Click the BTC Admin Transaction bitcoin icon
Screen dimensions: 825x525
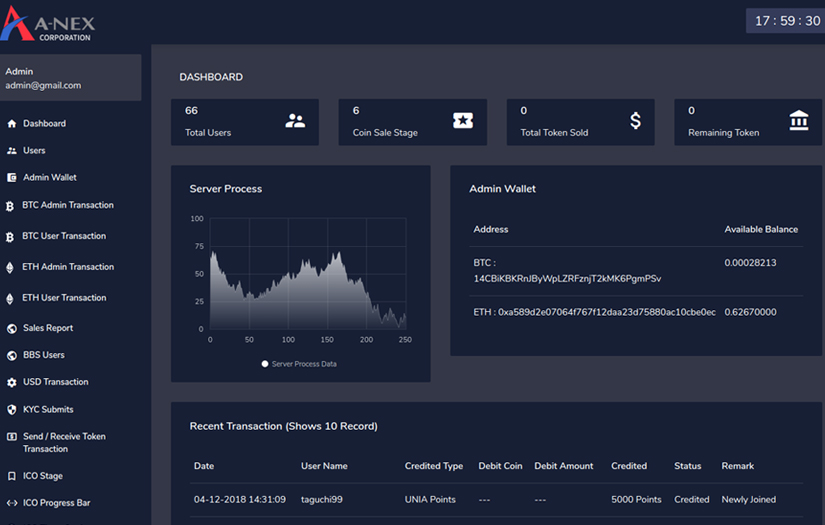click(9, 206)
